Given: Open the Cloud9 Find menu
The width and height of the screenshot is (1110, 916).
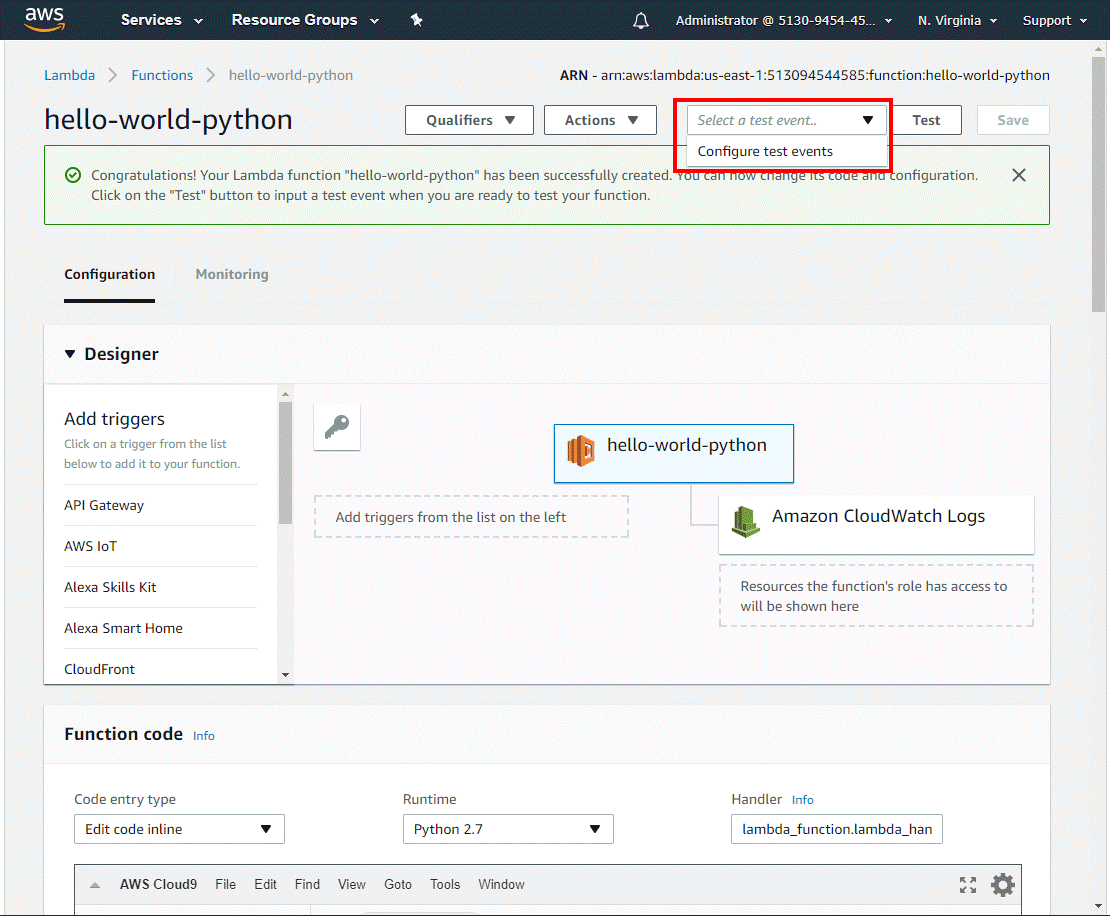Looking at the screenshot, I should tap(307, 884).
